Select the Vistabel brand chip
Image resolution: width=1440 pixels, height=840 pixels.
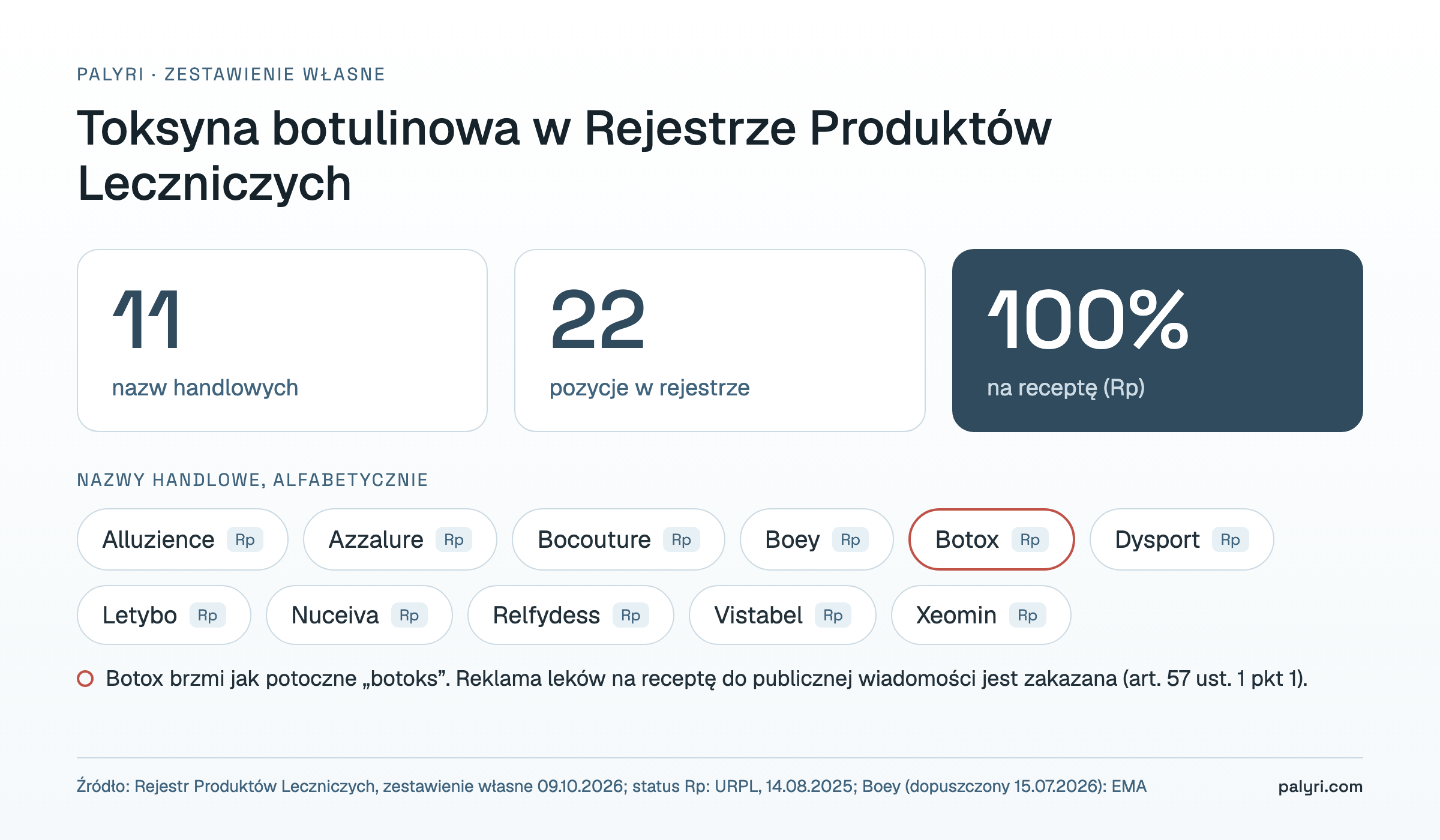pyautogui.click(x=782, y=615)
